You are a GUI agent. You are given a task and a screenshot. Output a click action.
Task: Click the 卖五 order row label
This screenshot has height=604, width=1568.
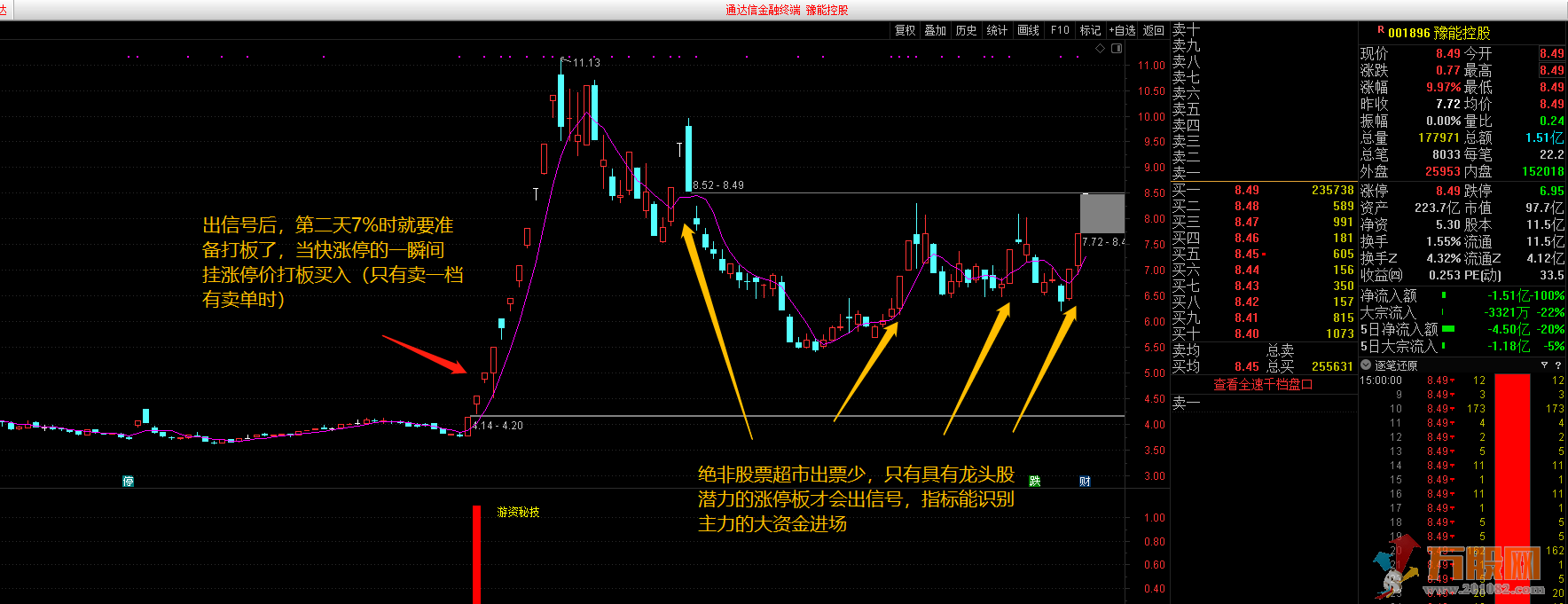pos(1186,109)
